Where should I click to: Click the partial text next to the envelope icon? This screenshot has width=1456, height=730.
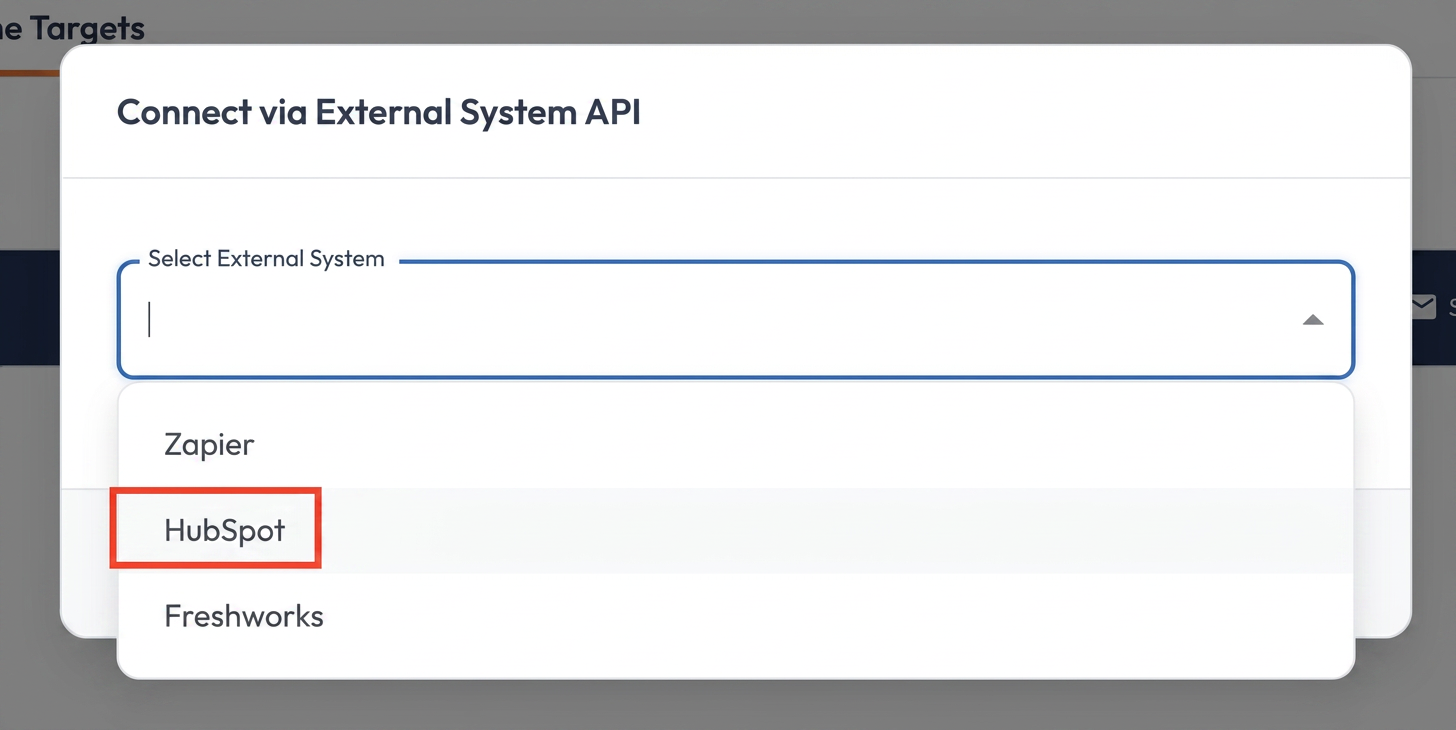tap(1452, 307)
